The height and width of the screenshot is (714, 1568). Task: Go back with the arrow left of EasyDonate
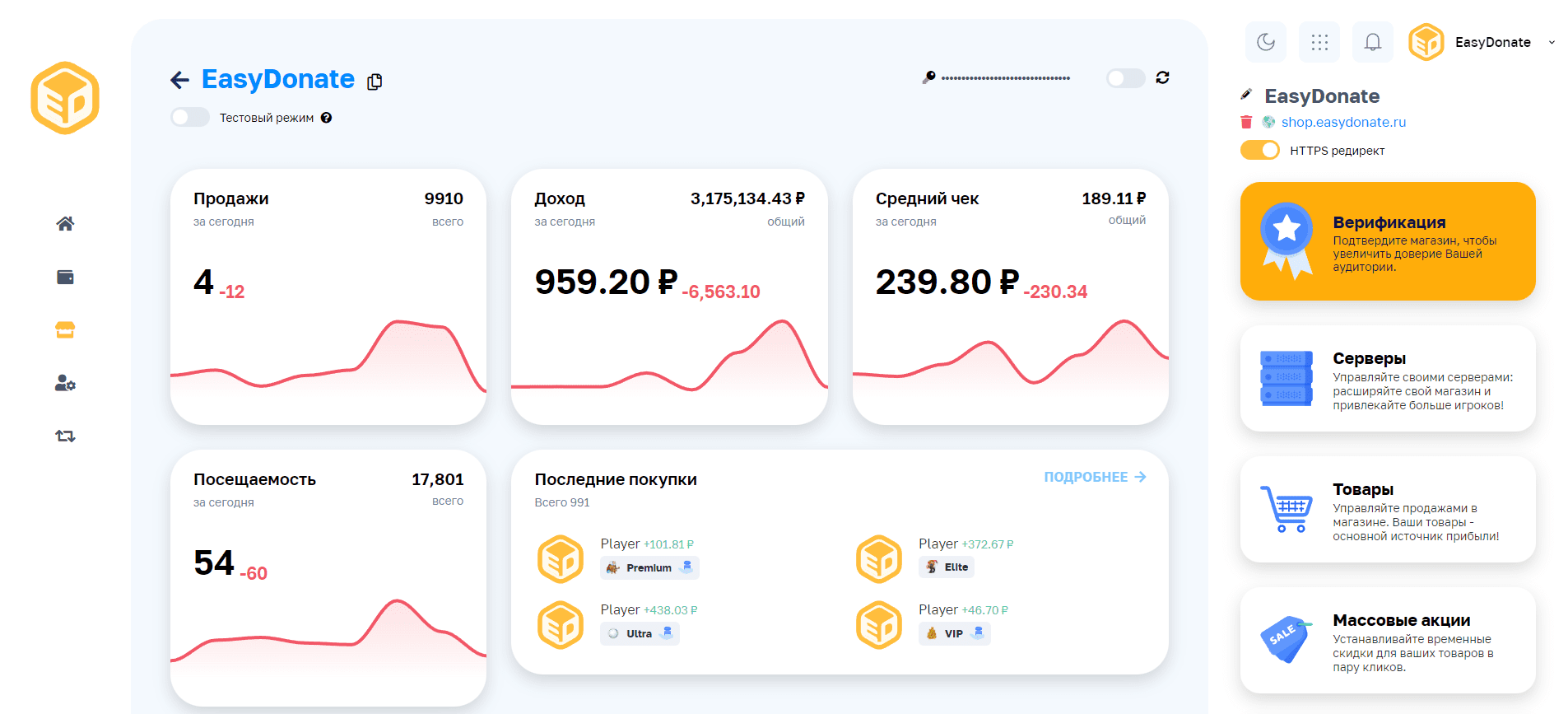click(x=179, y=80)
